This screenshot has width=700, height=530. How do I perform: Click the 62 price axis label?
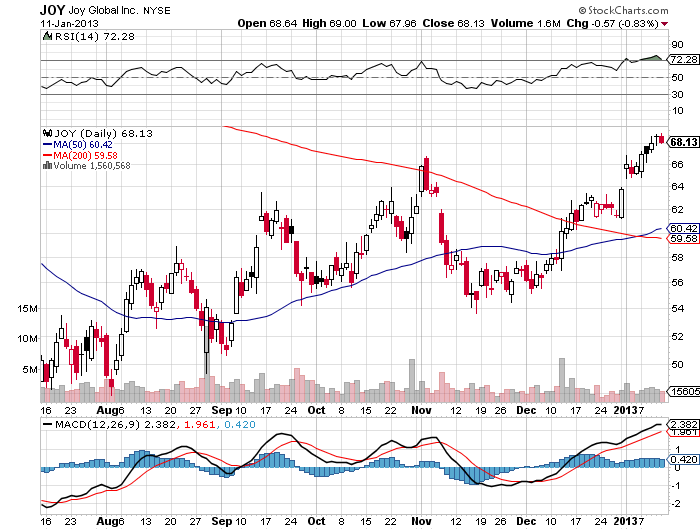[x=677, y=209]
